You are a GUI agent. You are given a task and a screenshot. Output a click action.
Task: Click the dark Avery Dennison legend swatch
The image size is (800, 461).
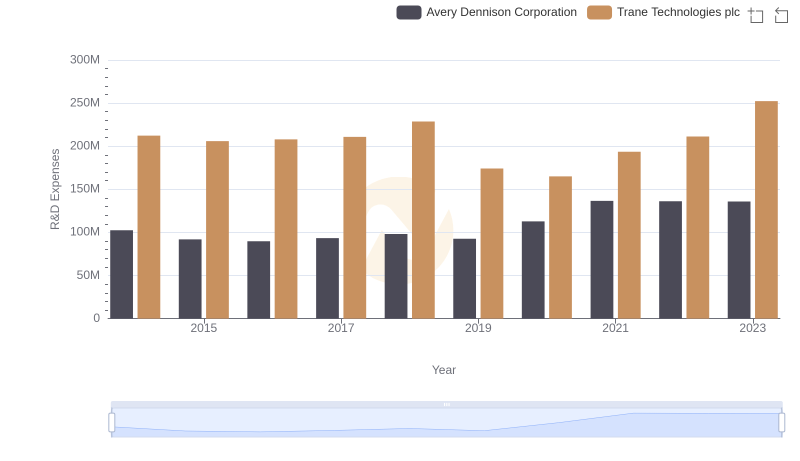[409, 12]
